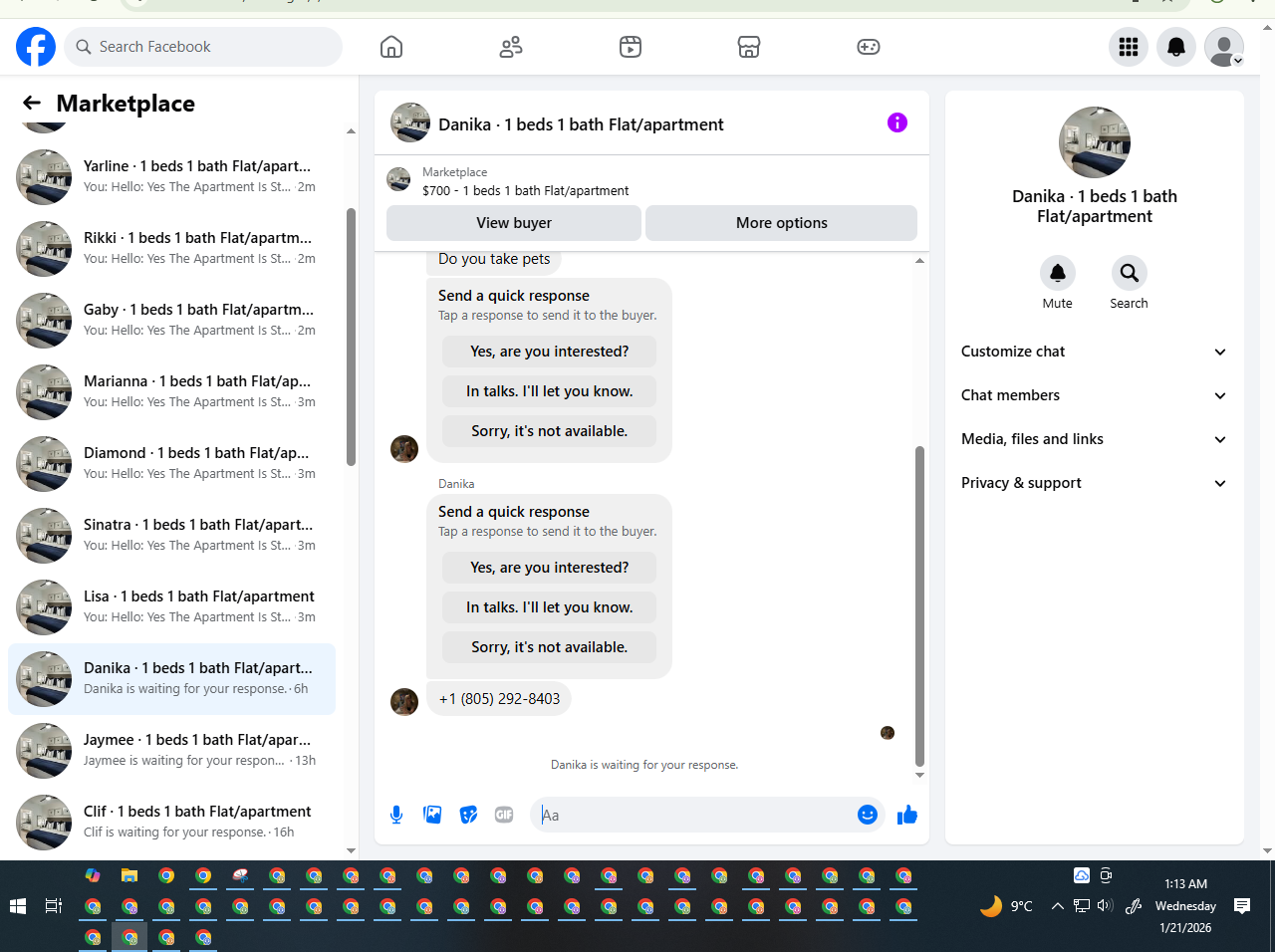
Task: Go back with the Marketplace back arrow
Action: (32, 103)
